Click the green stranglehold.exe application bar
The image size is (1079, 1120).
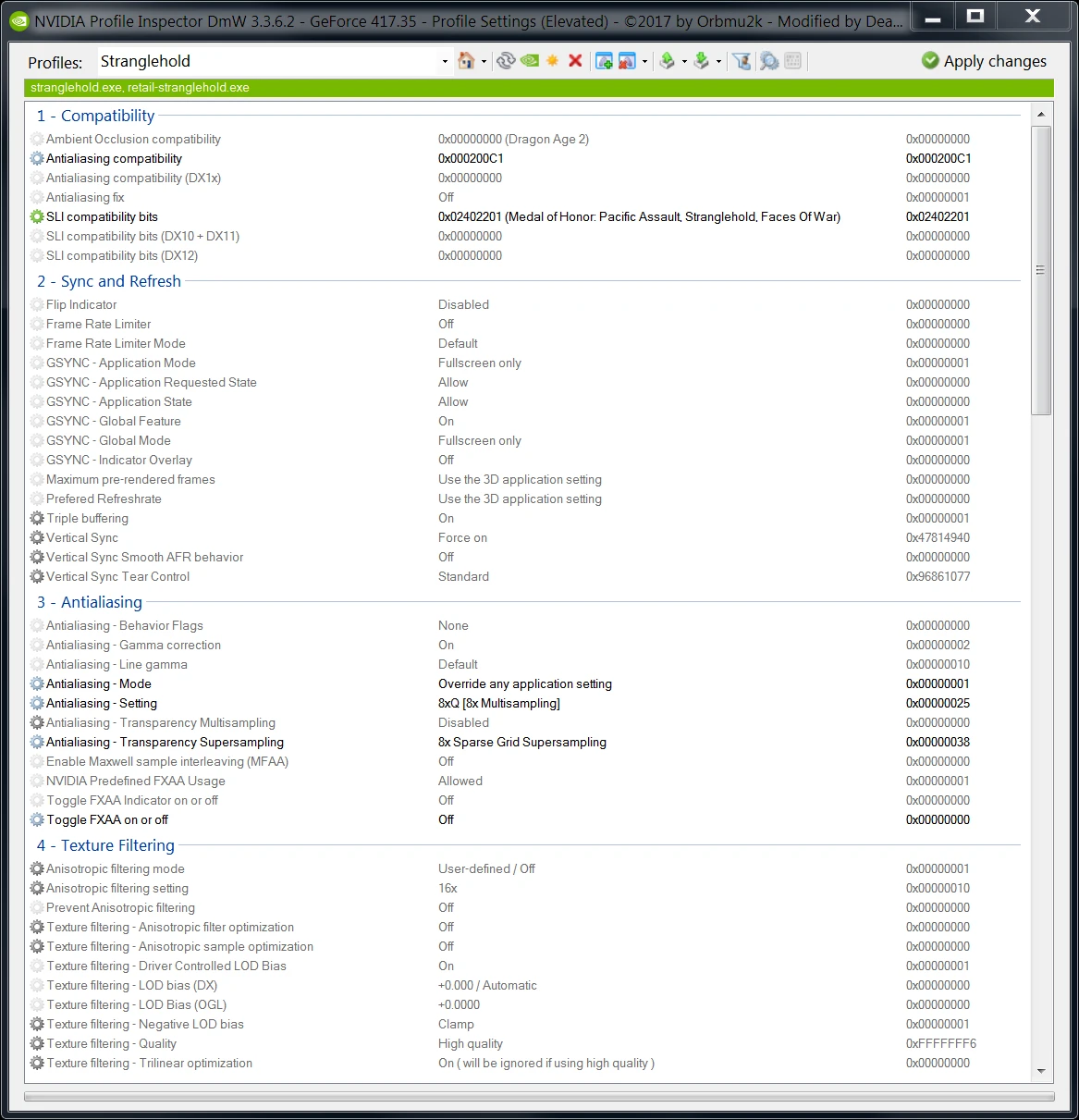539,88
